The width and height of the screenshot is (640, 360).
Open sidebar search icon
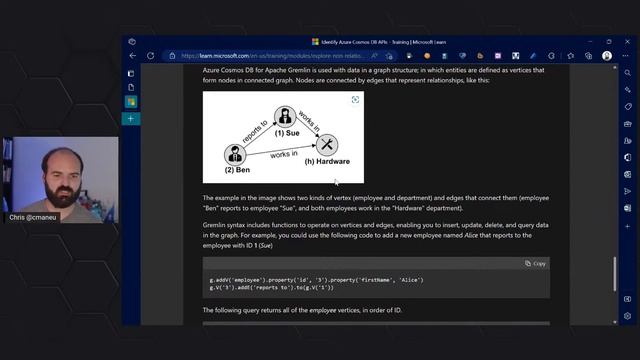click(628, 73)
